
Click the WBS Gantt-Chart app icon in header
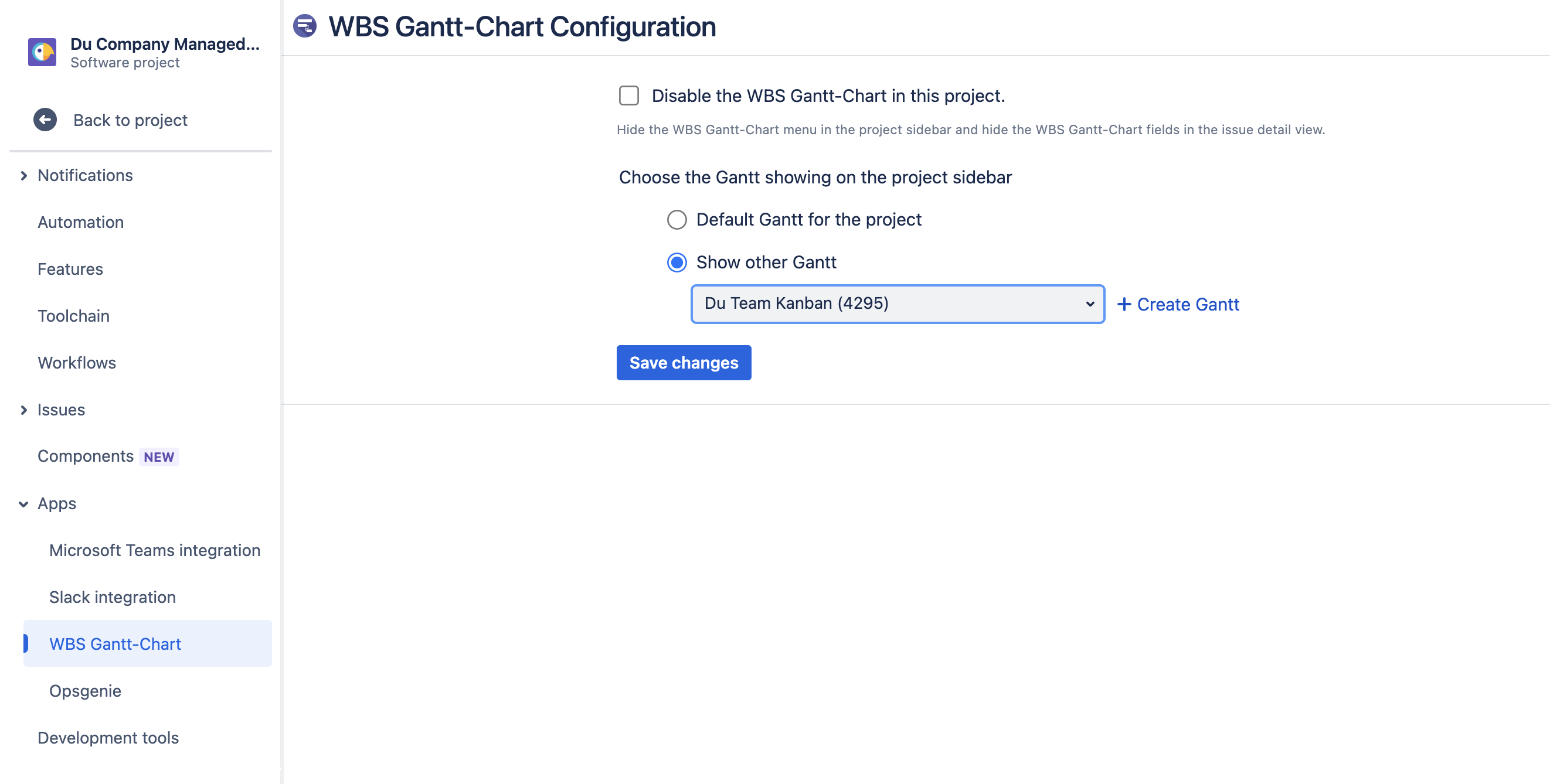click(x=305, y=26)
